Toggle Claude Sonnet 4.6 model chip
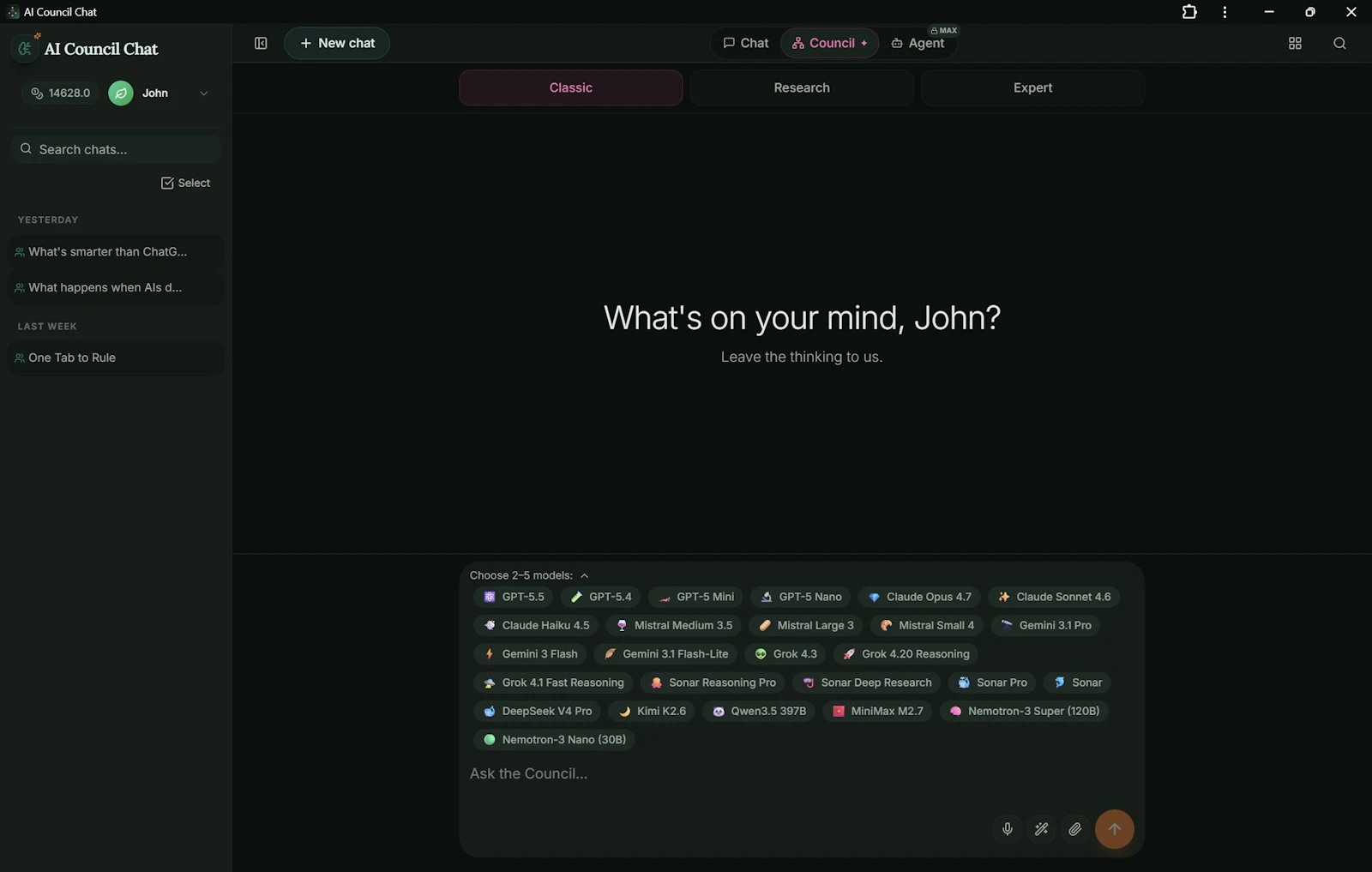Image resolution: width=1372 pixels, height=872 pixels. coord(1054,597)
